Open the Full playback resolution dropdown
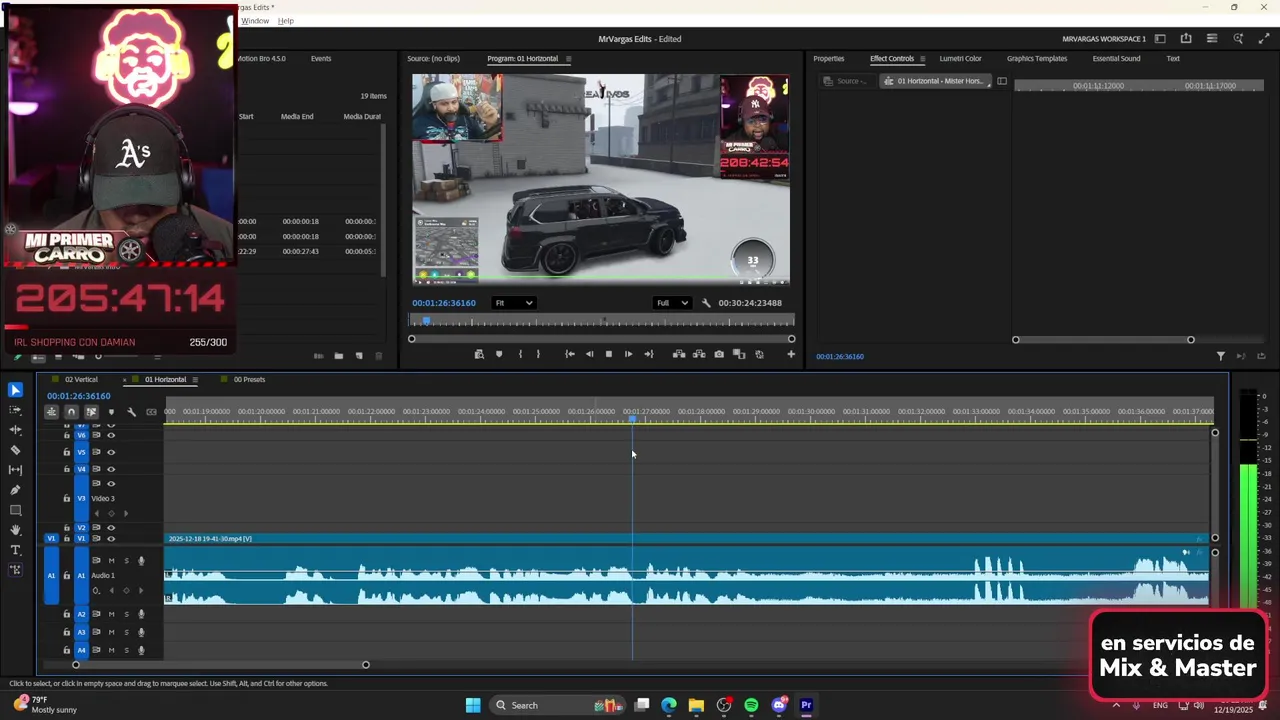The width and height of the screenshot is (1280, 720). 672,303
